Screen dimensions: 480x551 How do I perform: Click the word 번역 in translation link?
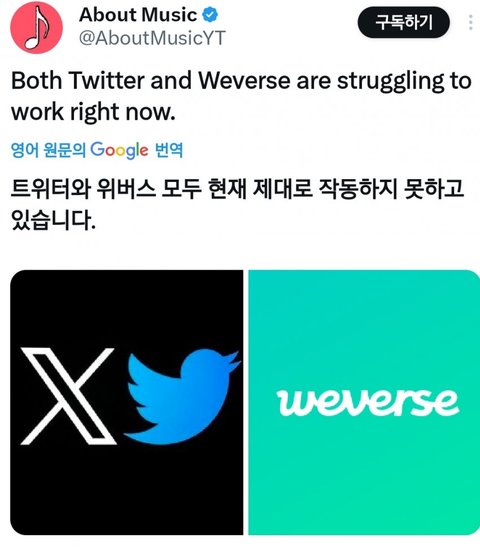(169, 150)
